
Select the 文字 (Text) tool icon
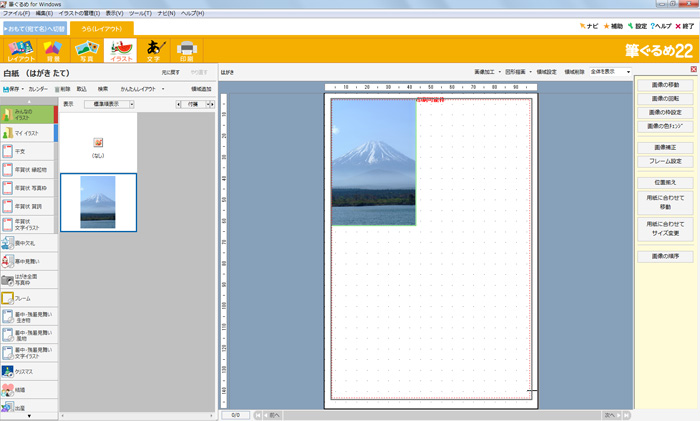pyautogui.click(x=153, y=49)
